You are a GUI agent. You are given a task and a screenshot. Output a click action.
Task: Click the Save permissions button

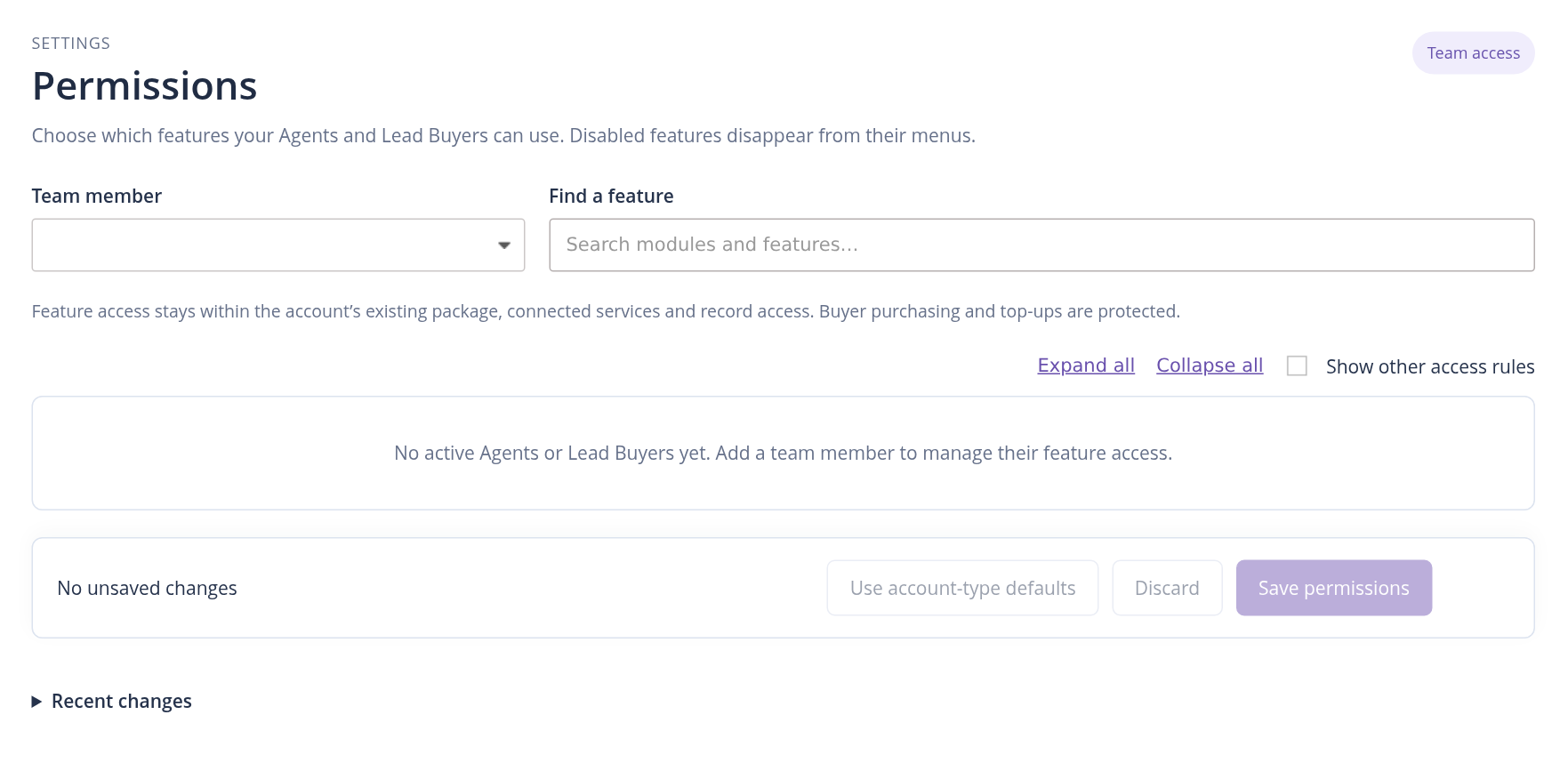pos(1333,588)
